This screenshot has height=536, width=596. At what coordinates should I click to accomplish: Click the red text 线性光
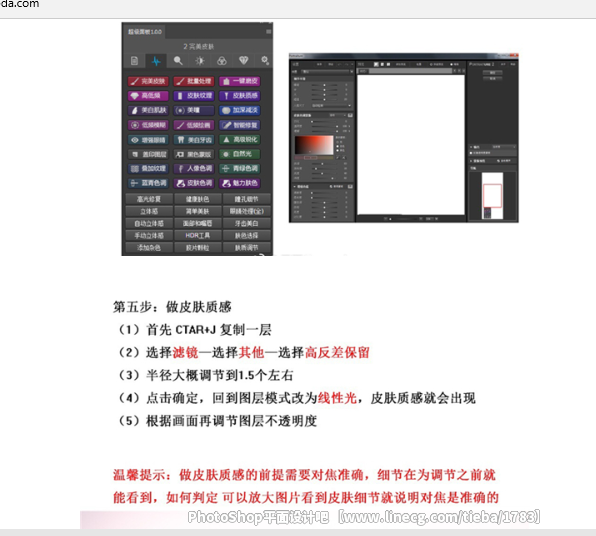click(337, 398)
